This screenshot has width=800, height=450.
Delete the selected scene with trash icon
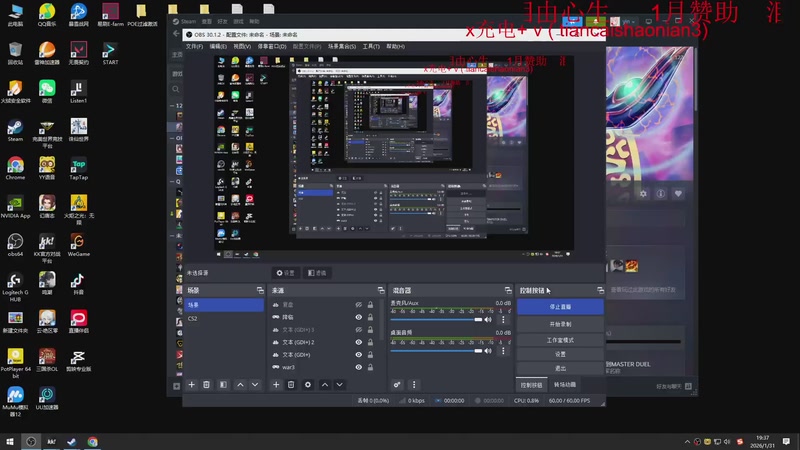click(207, 384)
